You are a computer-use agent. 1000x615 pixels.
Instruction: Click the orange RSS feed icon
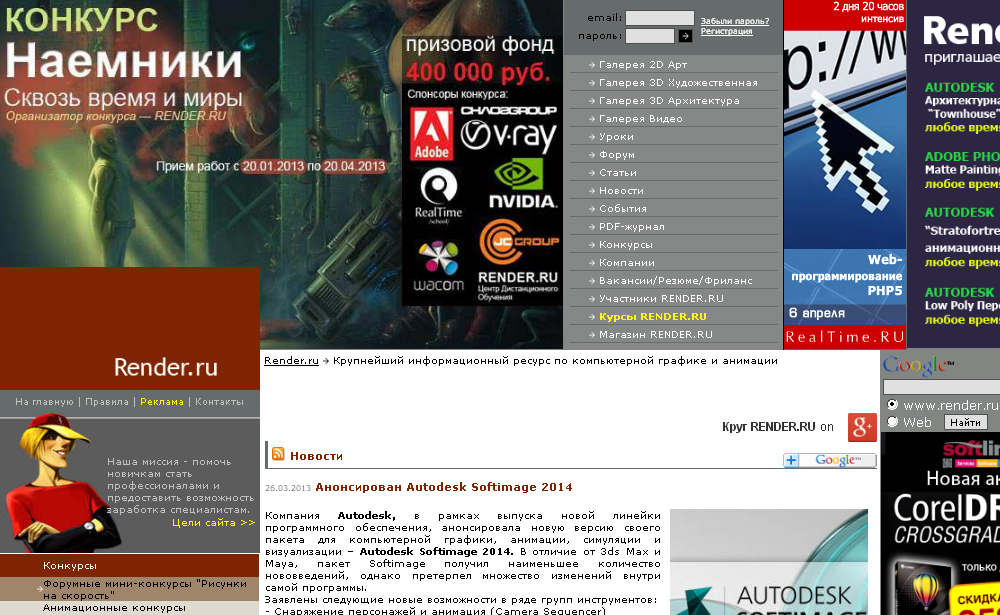(x=278, y=454)
